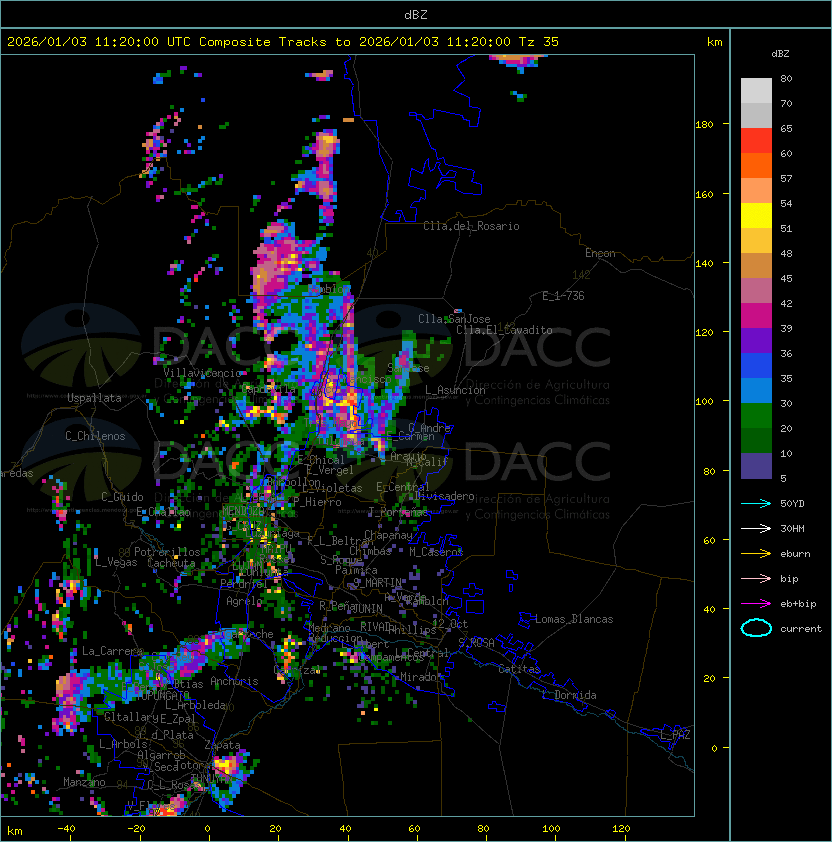Click the 'JUNIN' map label

pyautogui.click(x=368, y=608)
